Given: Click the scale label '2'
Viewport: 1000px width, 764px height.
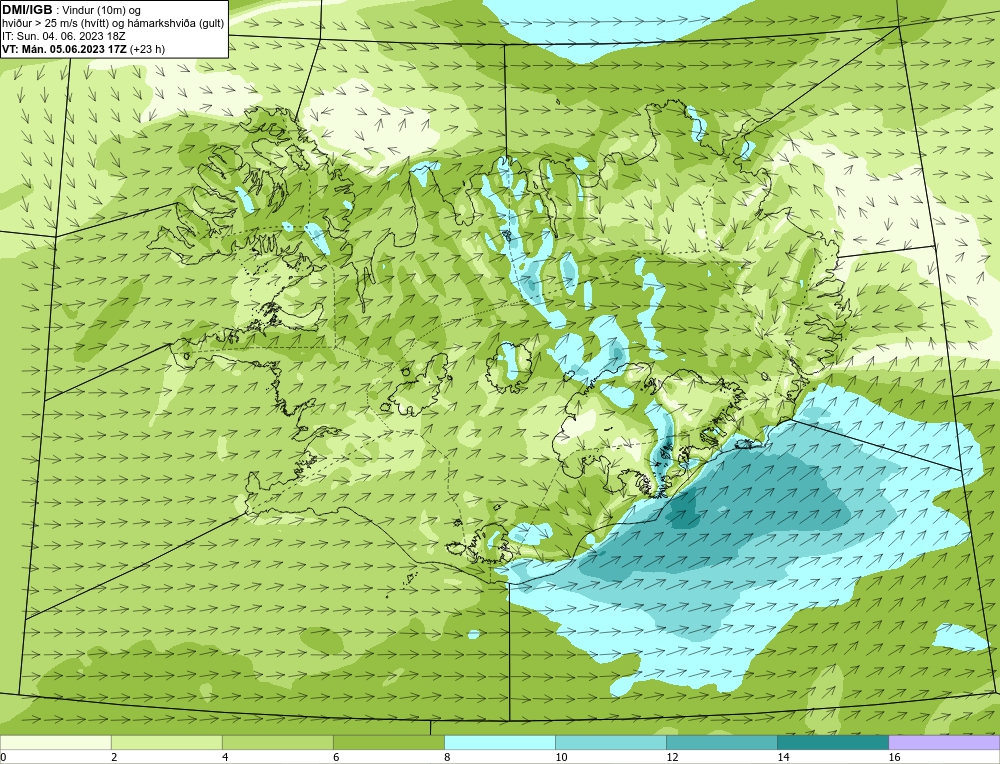Looking at the screenshot, I should pos(114,757).
